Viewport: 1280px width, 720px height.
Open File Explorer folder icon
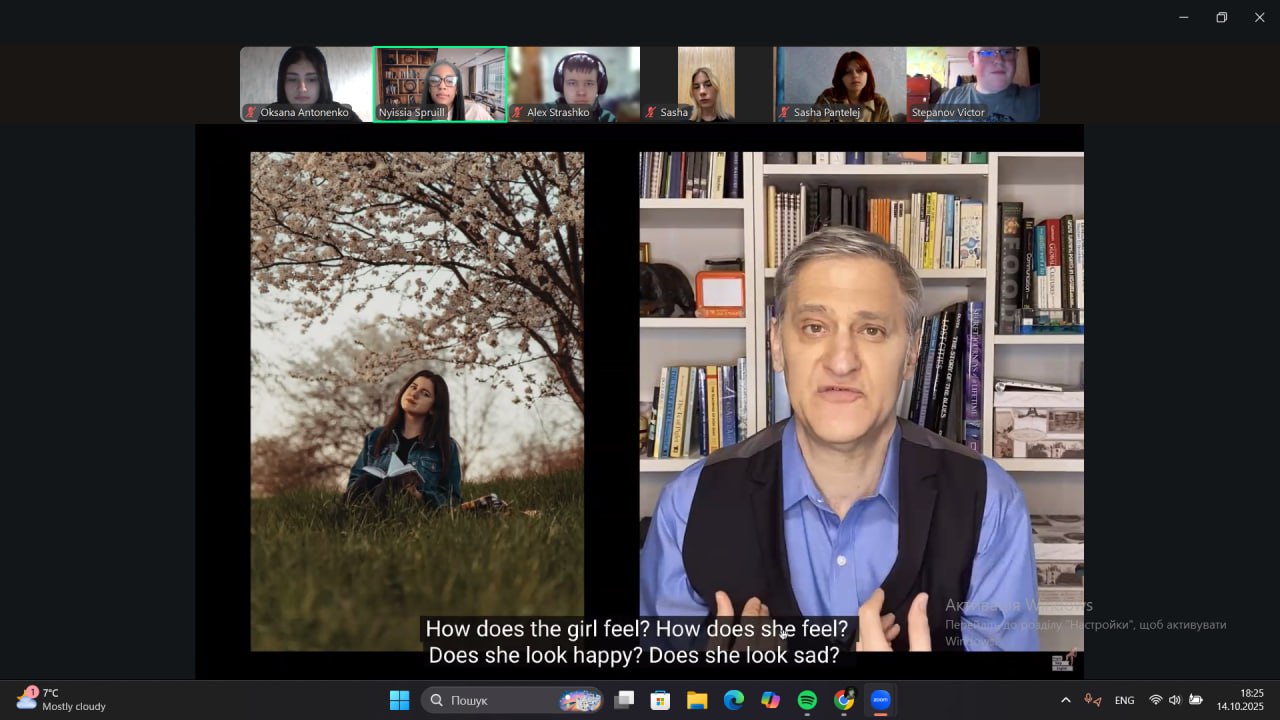pyautogui.click(x=697, y=700)
